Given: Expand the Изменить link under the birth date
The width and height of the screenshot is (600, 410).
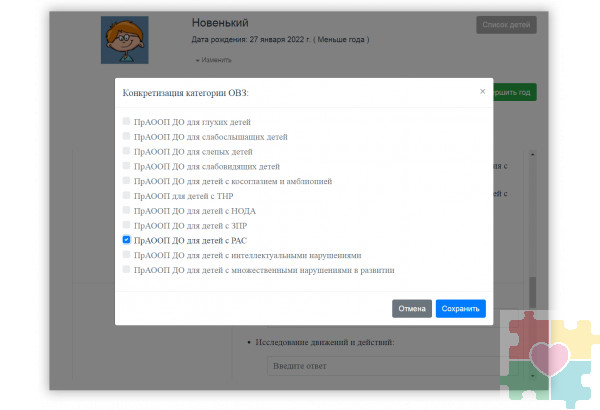Looking at the screenshot, I should 215,60.
